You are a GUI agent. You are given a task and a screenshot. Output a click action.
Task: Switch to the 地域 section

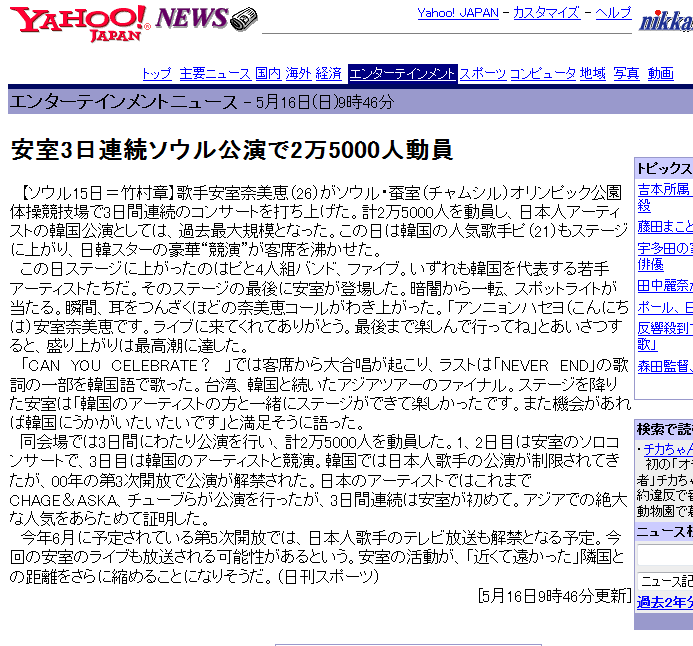point(593,73)
